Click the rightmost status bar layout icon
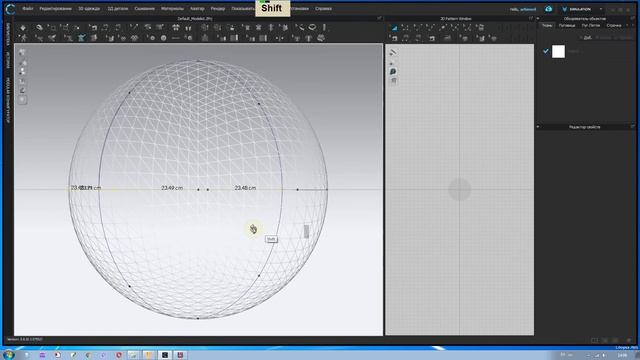 point(629,340)
